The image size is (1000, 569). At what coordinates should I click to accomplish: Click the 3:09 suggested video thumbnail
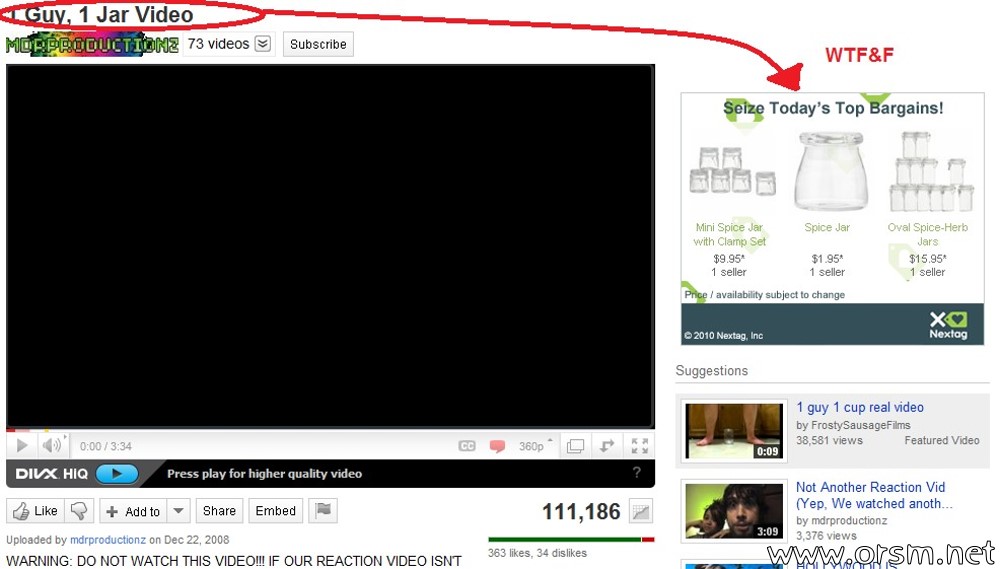(734, 511)
